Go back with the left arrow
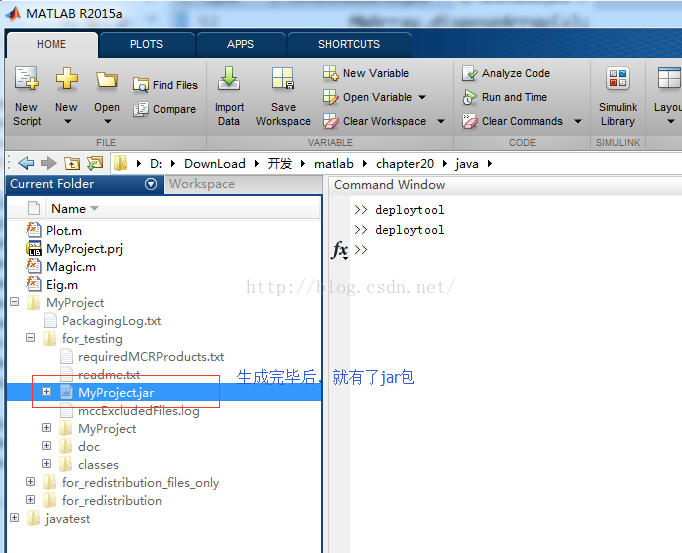This screenshot has width=682, height=553. (26, 163)
